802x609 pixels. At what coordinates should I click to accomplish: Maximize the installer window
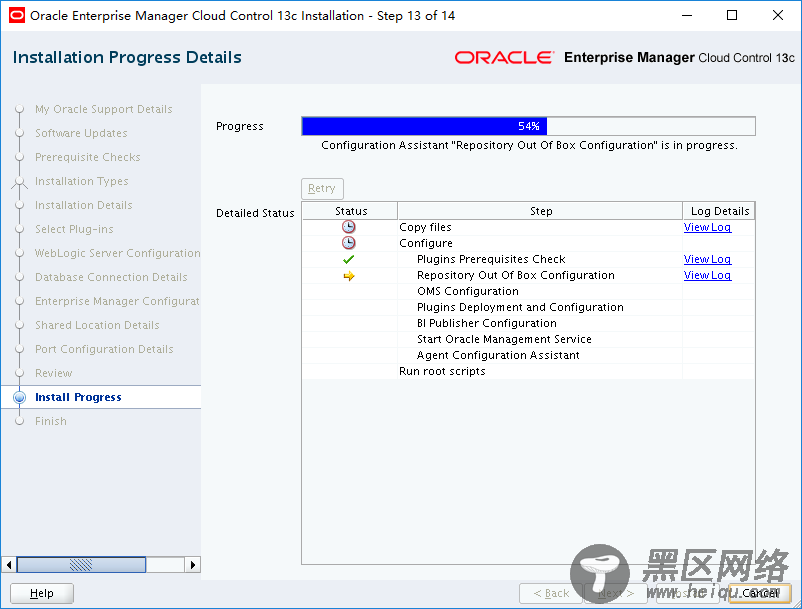732,15
